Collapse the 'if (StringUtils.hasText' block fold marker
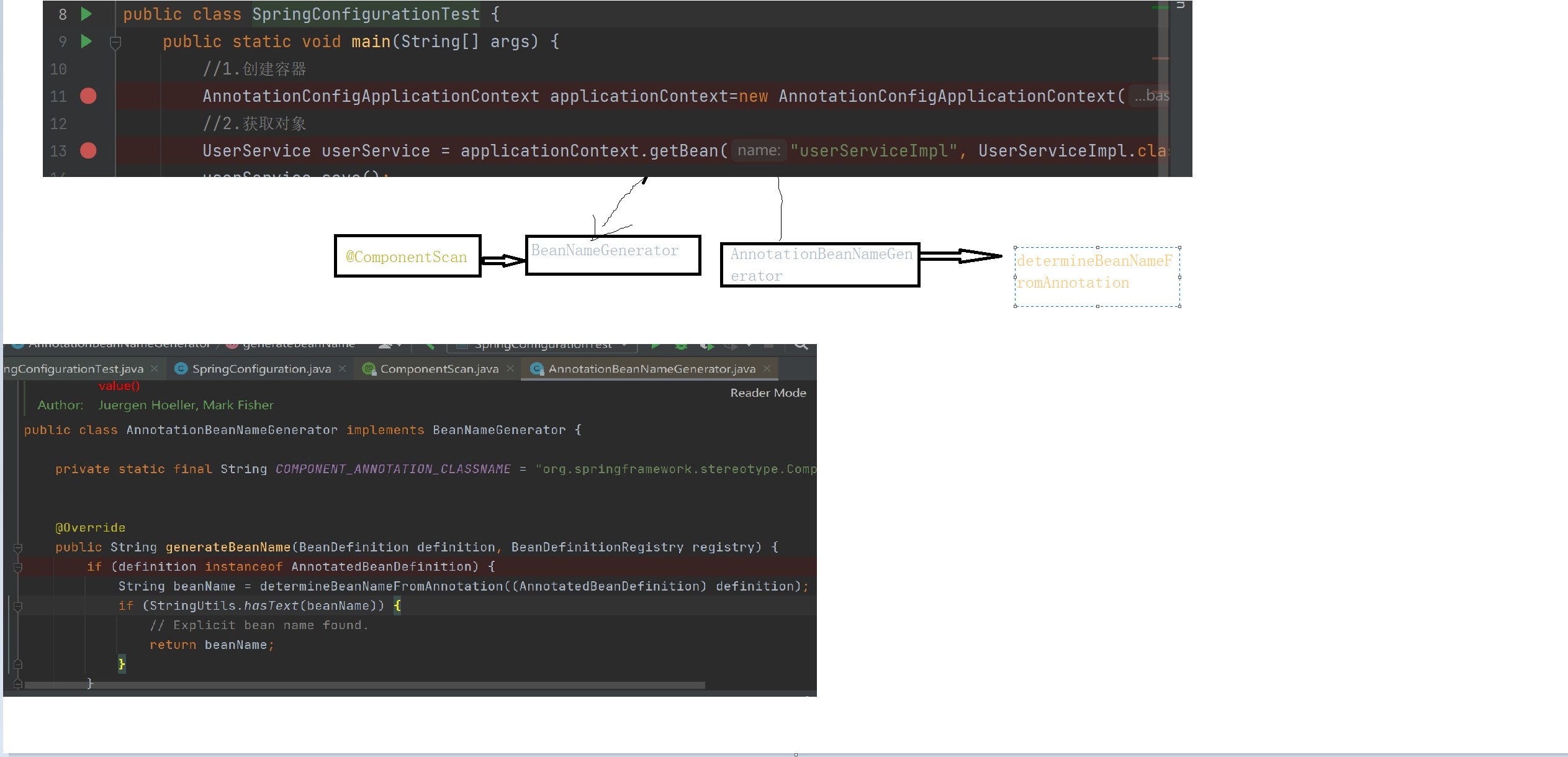This screenshot has height=757, width=1568. click(18, 606)
